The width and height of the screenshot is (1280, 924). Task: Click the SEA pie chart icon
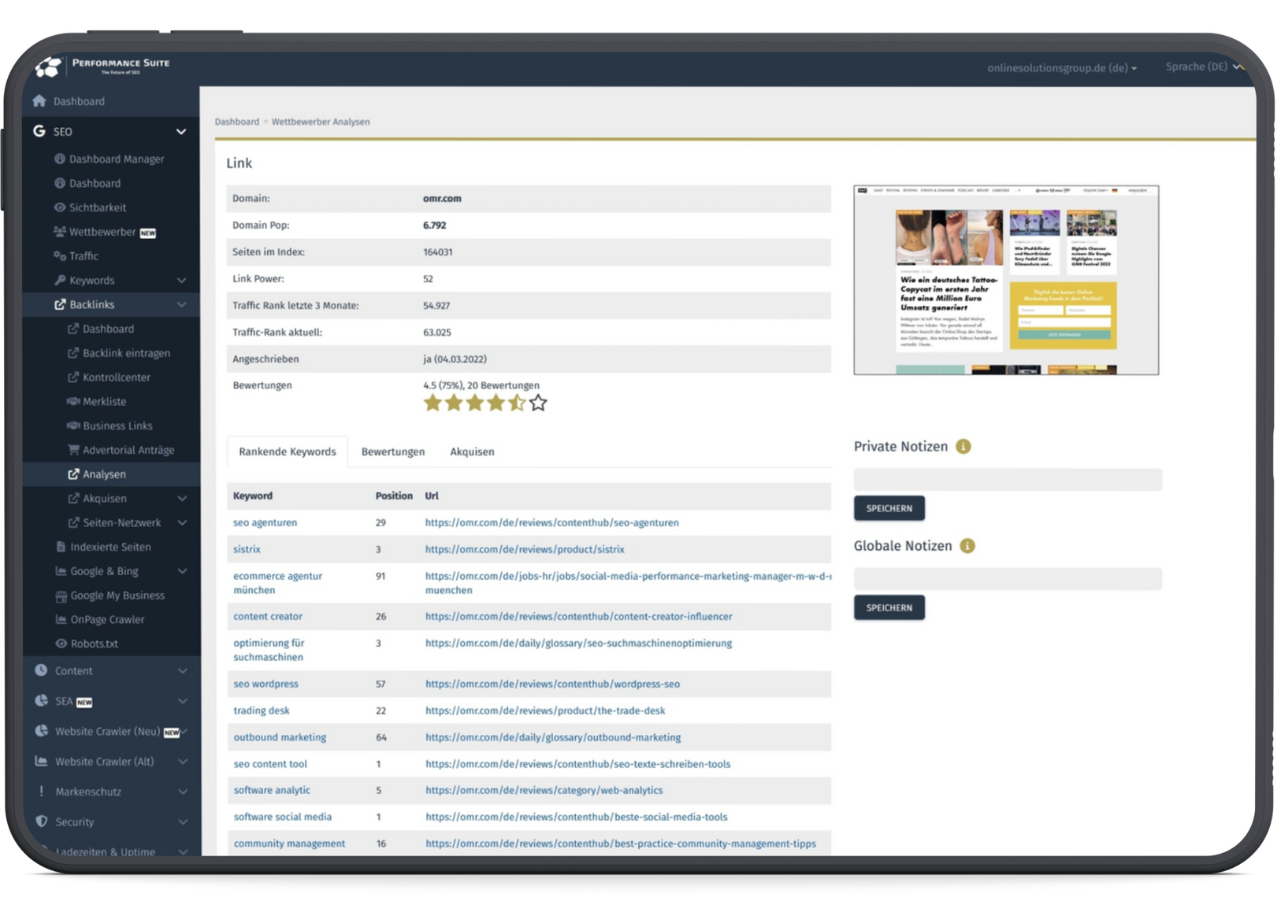pos(41,701)
